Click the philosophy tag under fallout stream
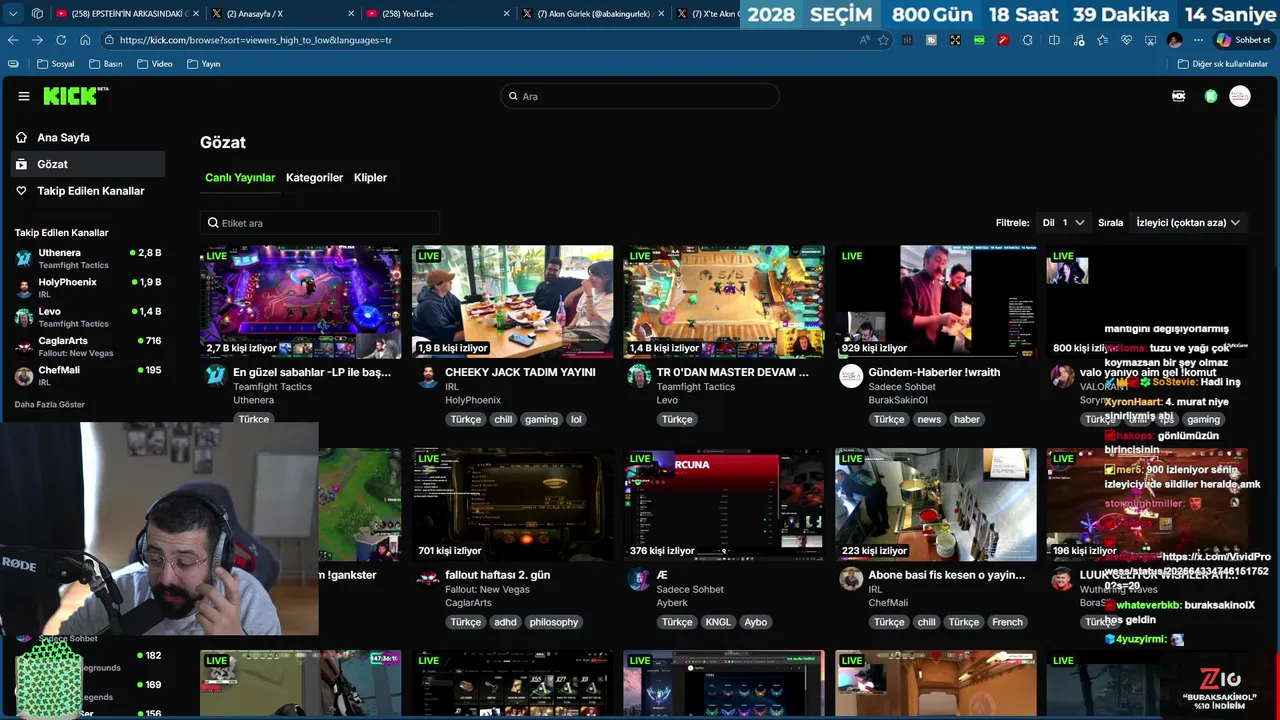Screen dimensions: 1280x720 point(554,622)
